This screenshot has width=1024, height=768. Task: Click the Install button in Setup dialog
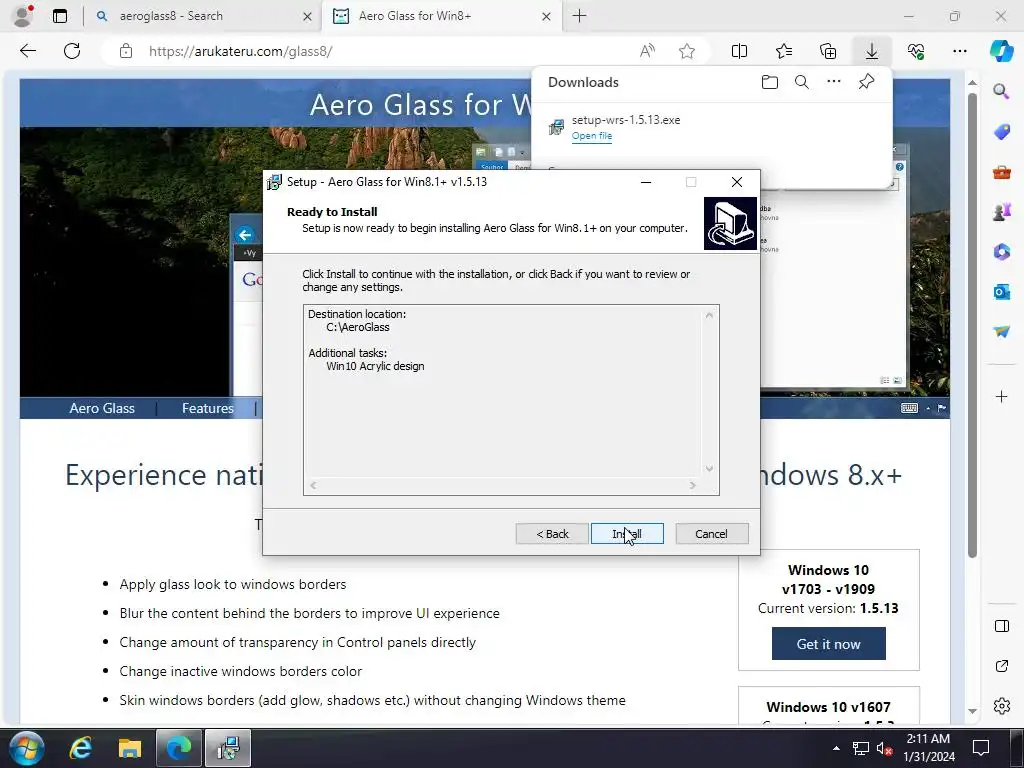627,534
